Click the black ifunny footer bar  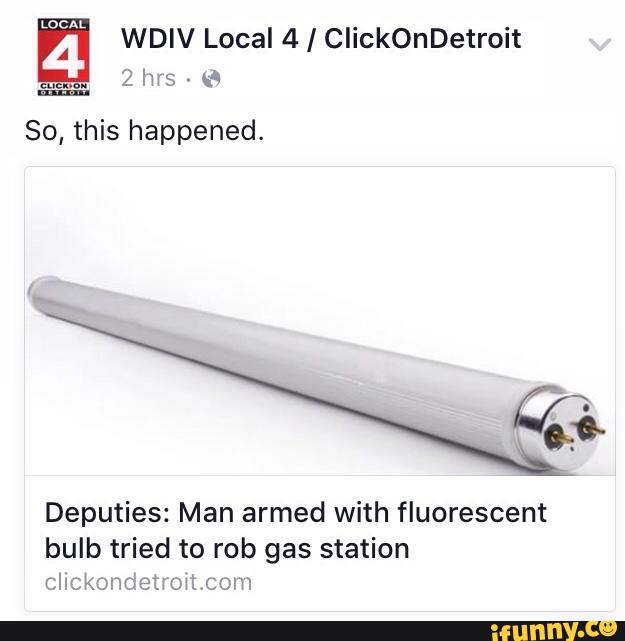tap(312, 631)
